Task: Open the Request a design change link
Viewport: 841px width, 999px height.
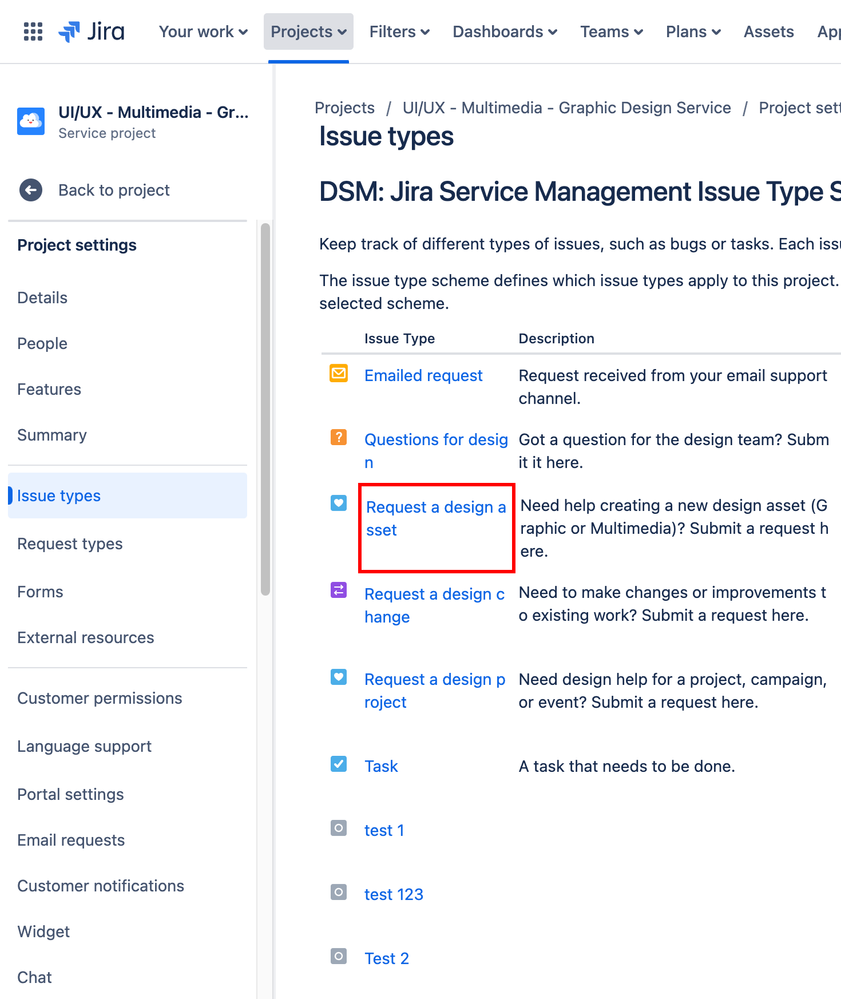Action: click(x=435, y=605)
